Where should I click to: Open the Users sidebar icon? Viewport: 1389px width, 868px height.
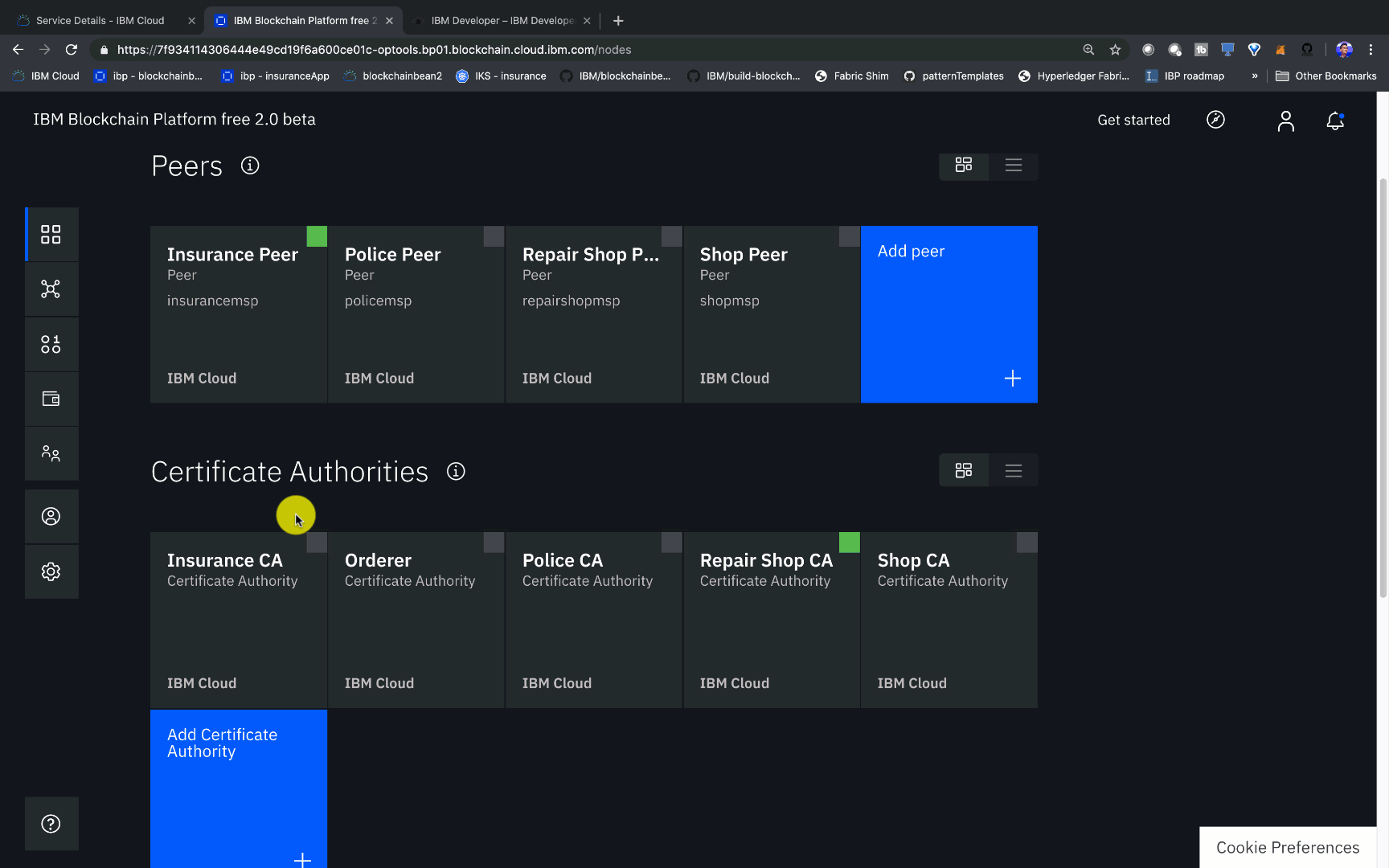pyautogui.click(x=51, y=516)
